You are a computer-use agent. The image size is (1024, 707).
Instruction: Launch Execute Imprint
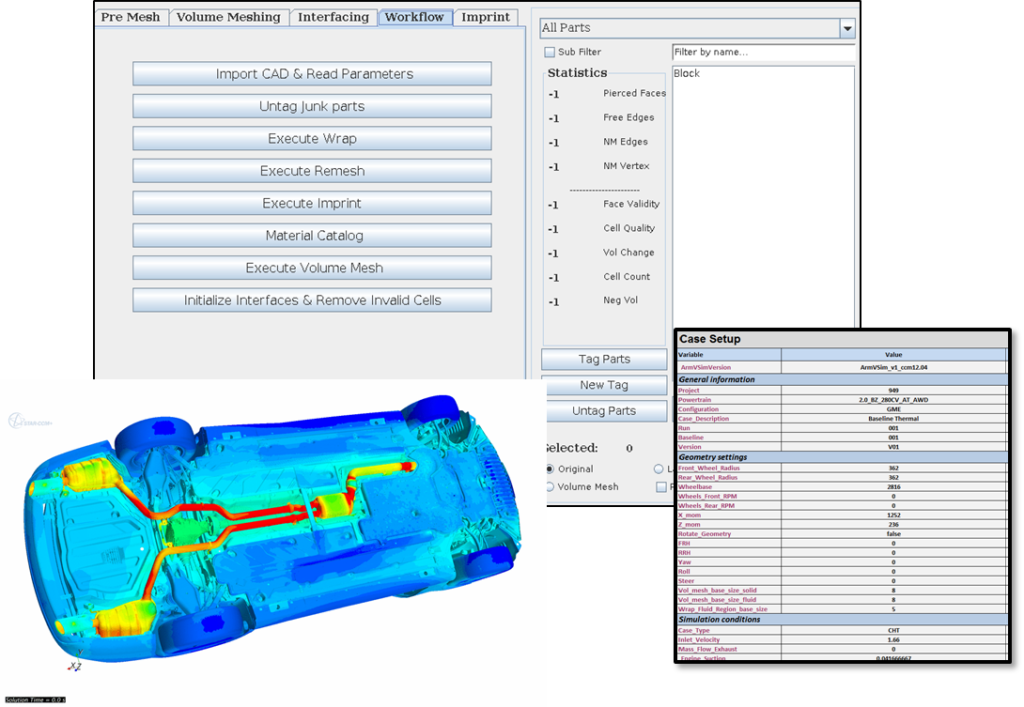pyautogui.click(x=311, y=204)
